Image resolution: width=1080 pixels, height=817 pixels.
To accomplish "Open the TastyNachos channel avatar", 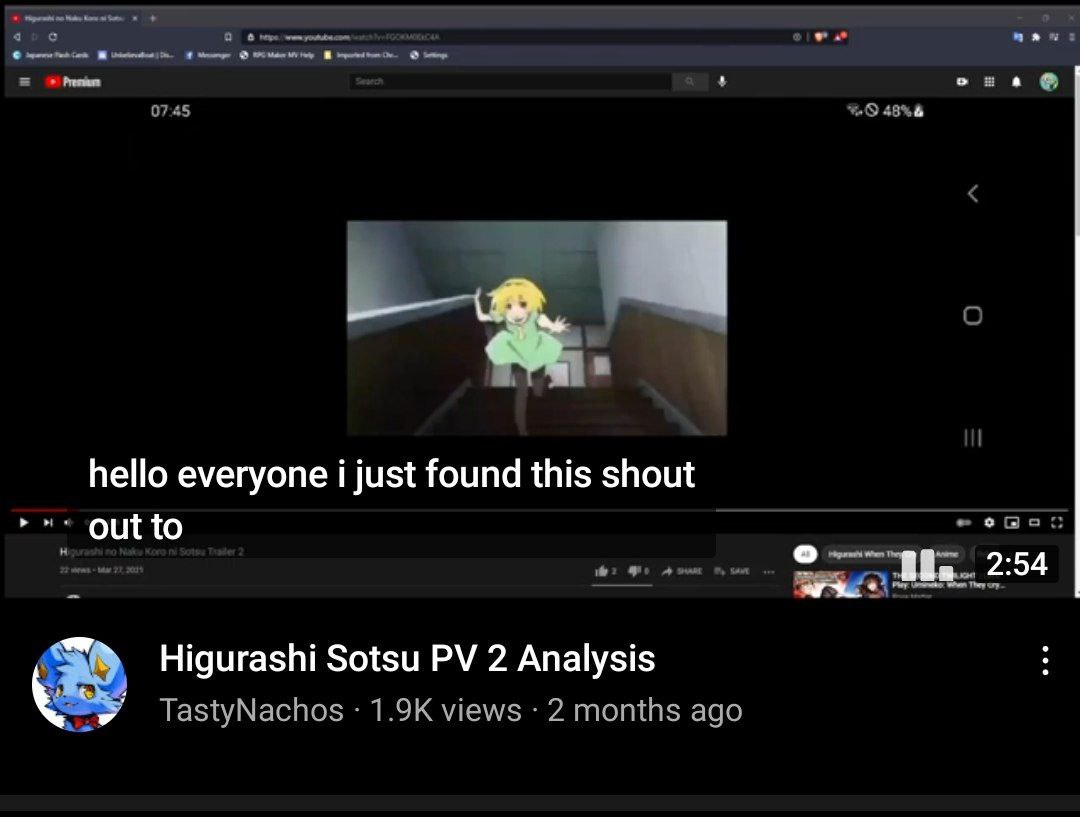I will click(x=79, y=684).
